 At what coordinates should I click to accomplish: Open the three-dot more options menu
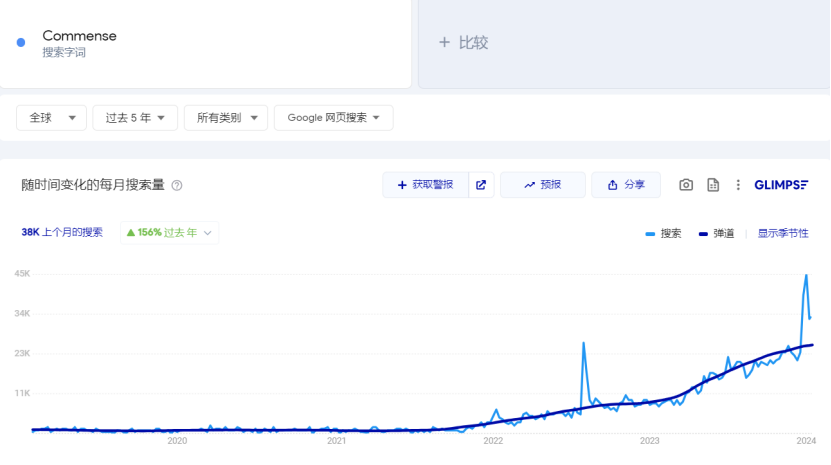(738, 185)
